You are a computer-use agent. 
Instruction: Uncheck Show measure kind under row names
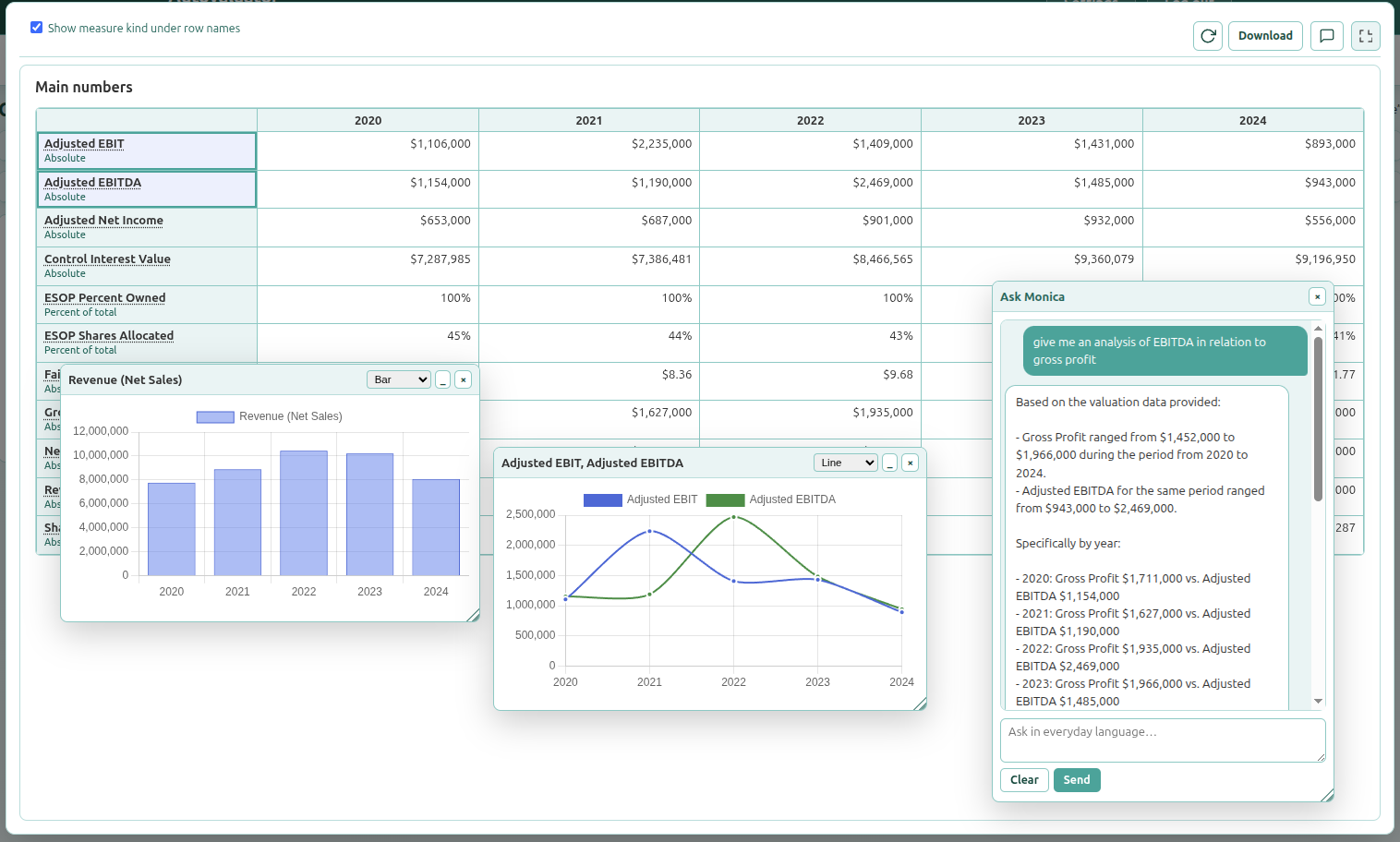(x=37, y=28)
